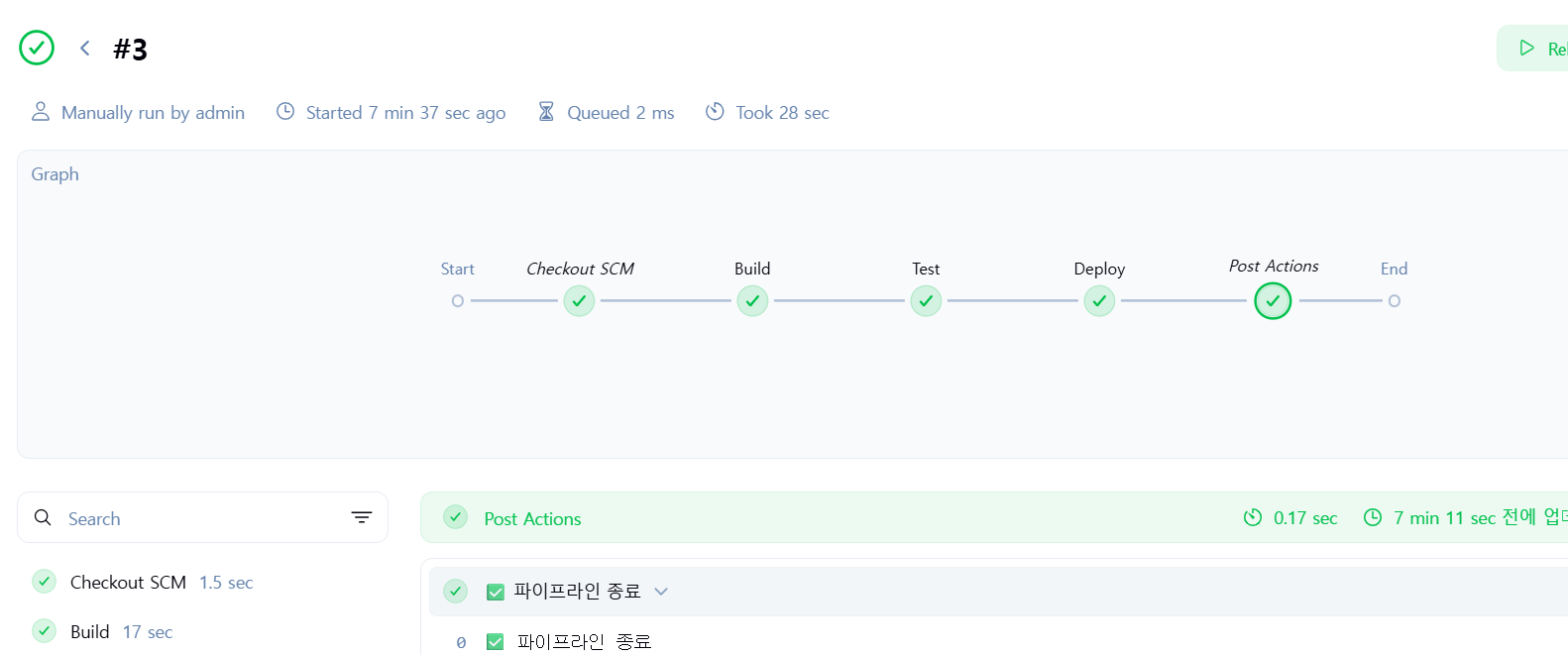Expand the 파이프라인 종료 step chevron
Image resolution: width=1568 pixels, height=655 pixels.
[x=661, y=592]
